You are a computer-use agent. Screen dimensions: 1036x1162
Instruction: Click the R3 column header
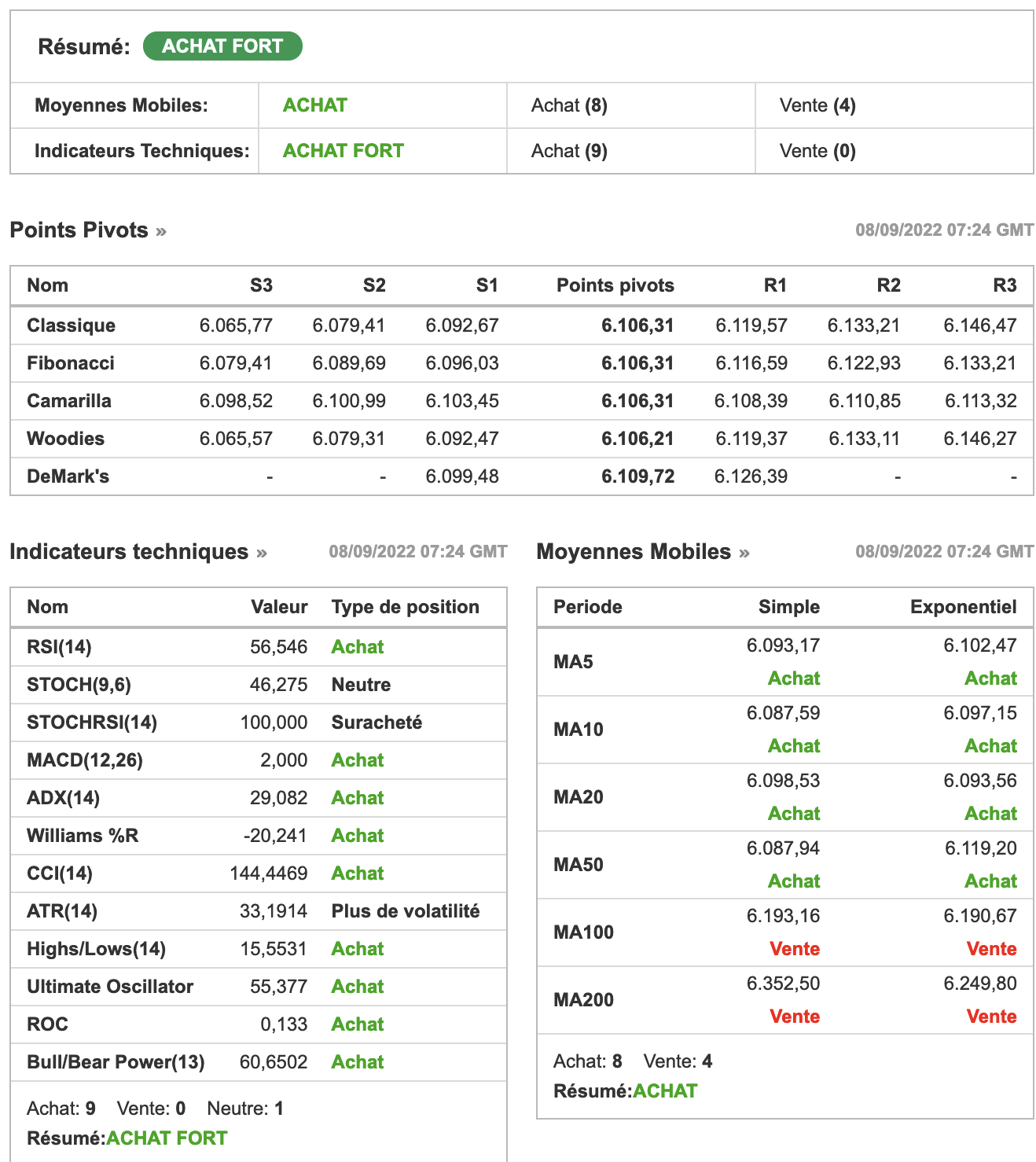coord(1005,285)
